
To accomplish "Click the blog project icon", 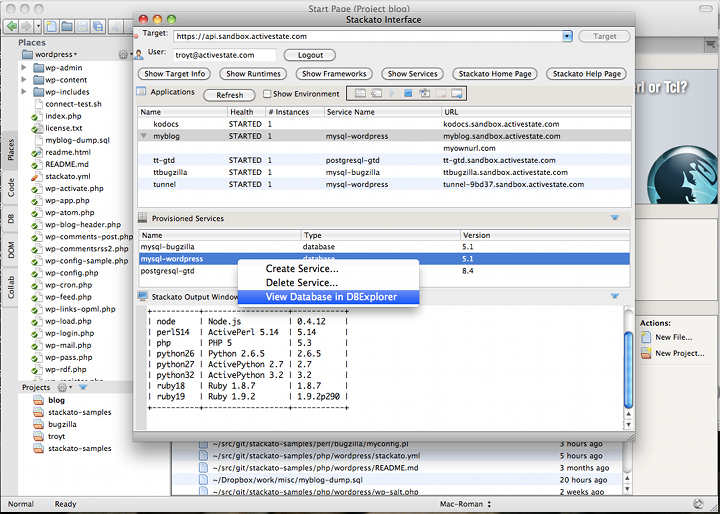I will click(x=38, y=400).
